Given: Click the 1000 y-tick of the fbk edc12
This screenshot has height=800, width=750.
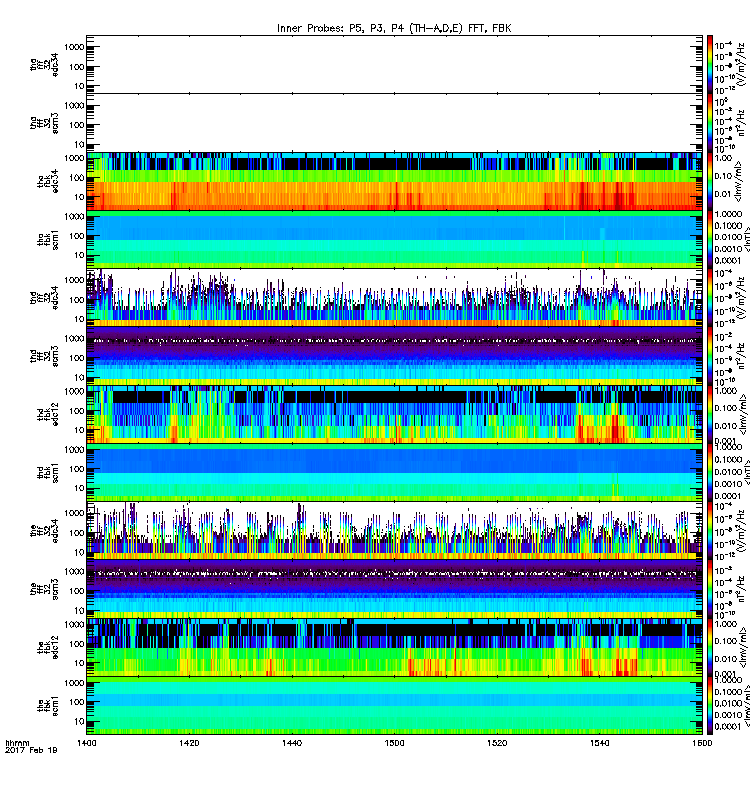Looking at the screenshot, I should (74, 624).
